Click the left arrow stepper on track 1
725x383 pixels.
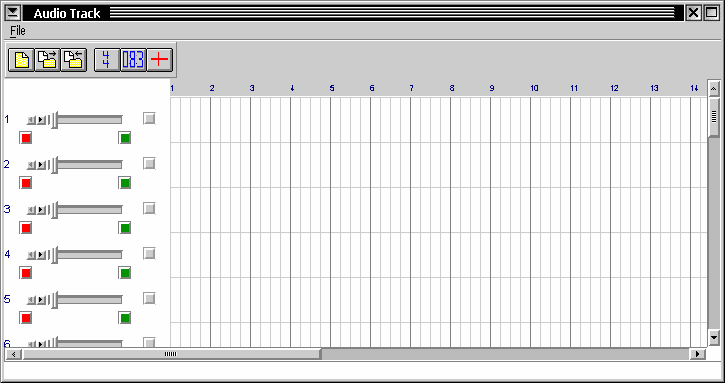pos(31,120)
